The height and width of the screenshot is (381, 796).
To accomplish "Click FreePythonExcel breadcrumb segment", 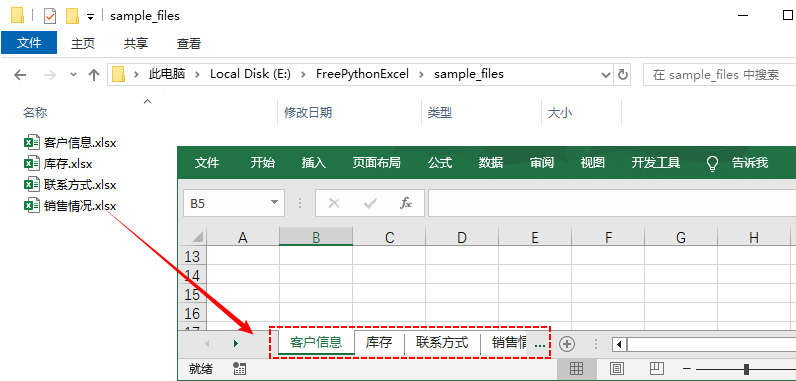I will [x=362, y=74].
